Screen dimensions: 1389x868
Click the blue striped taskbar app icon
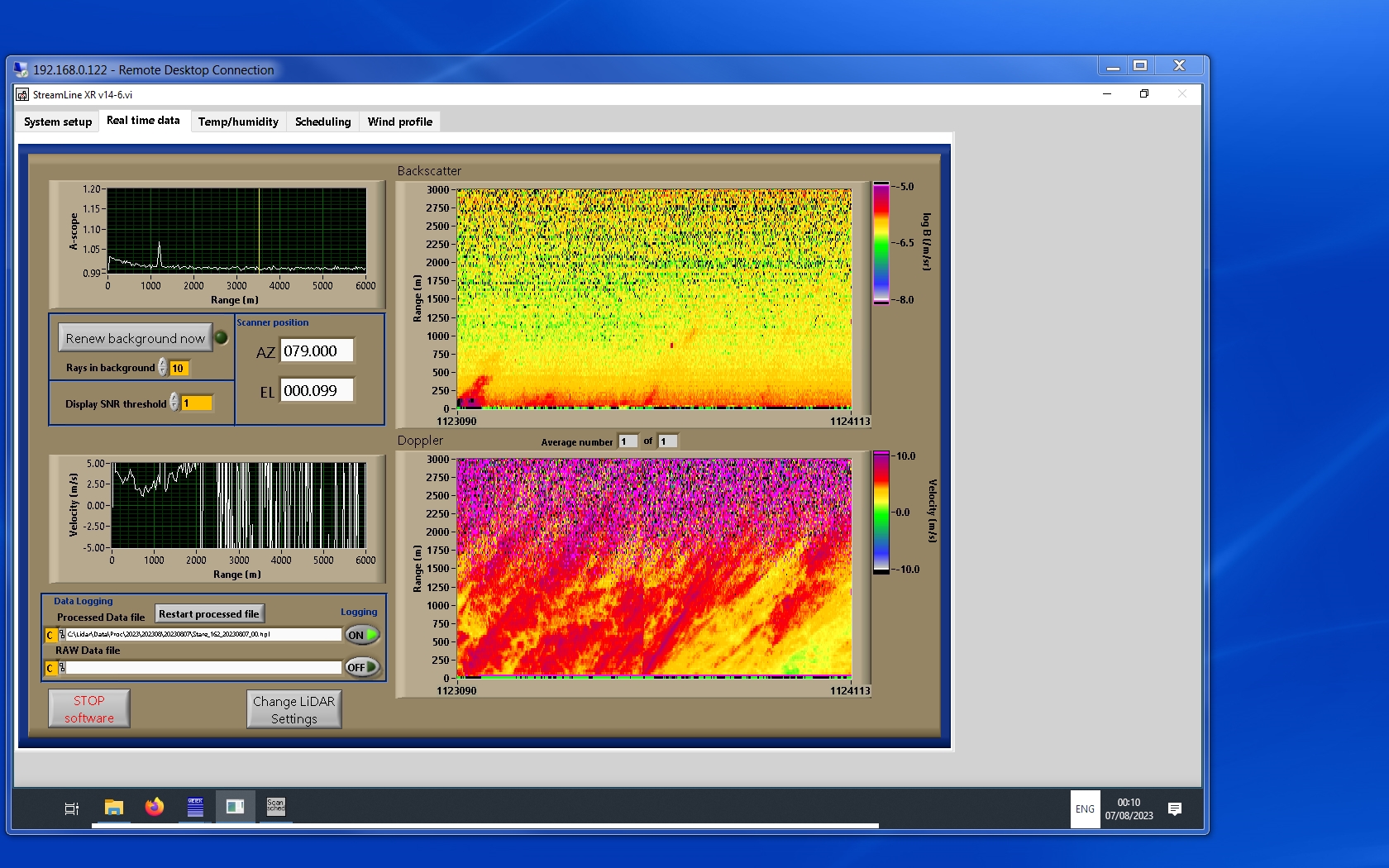click(195, 807)
